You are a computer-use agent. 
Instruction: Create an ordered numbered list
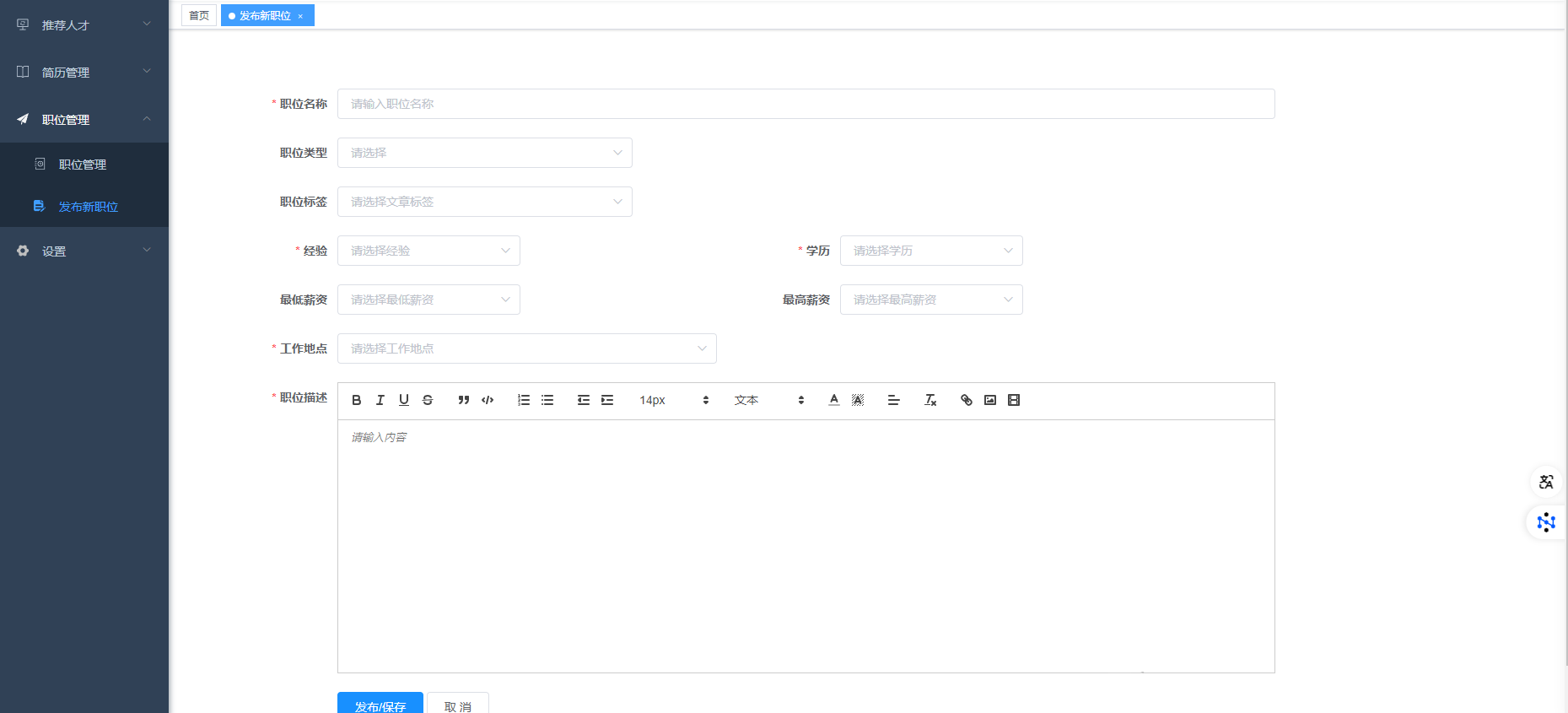point(524,400)
